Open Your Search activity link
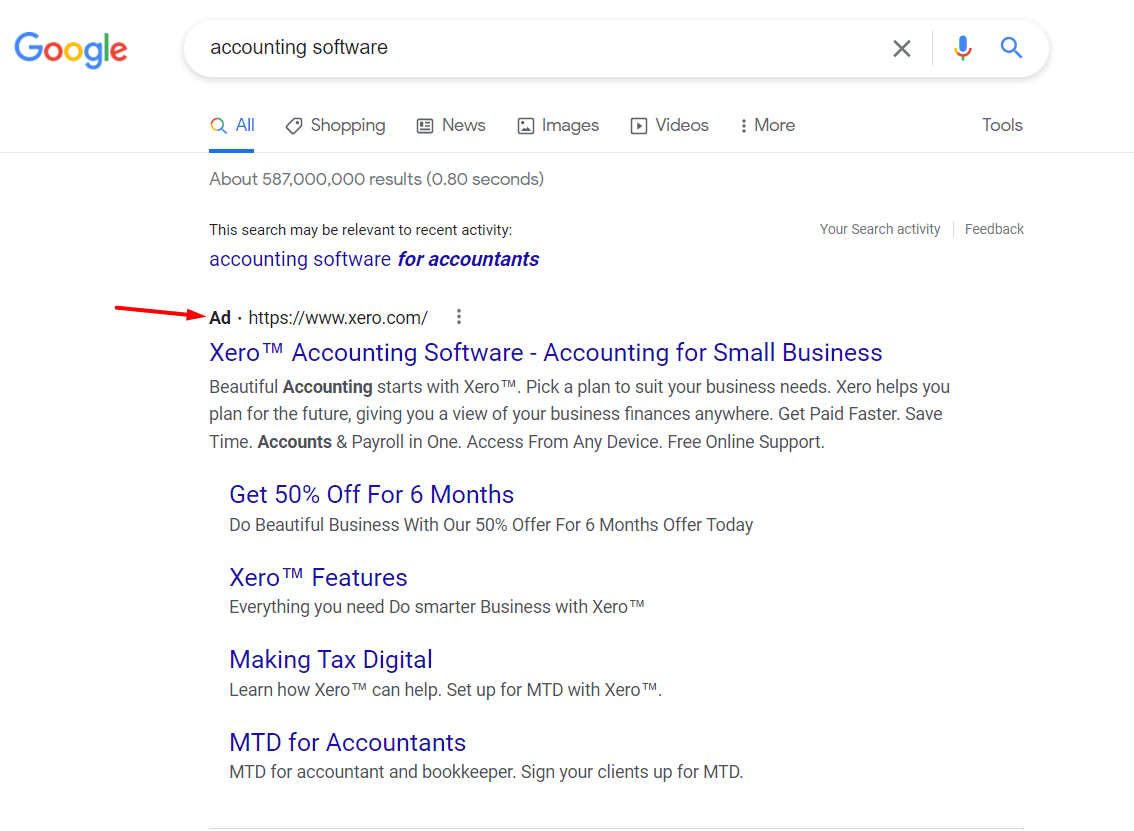Image resolution: width=1134 pixels, height=831 pixels. tap(879, 229)
